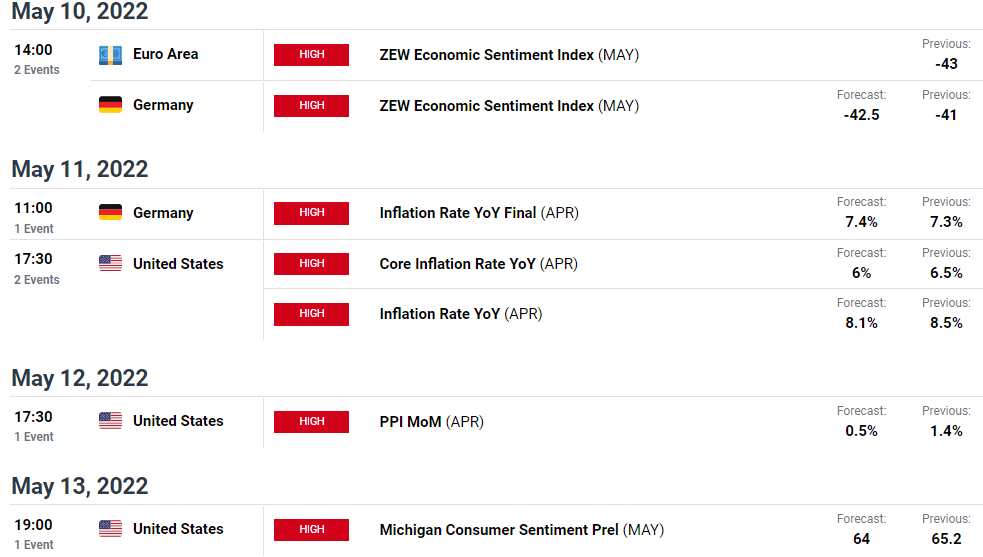Expand the 2 Events label on May 11
This screenshot has width=983, height=557.
[x=37, y=280]
